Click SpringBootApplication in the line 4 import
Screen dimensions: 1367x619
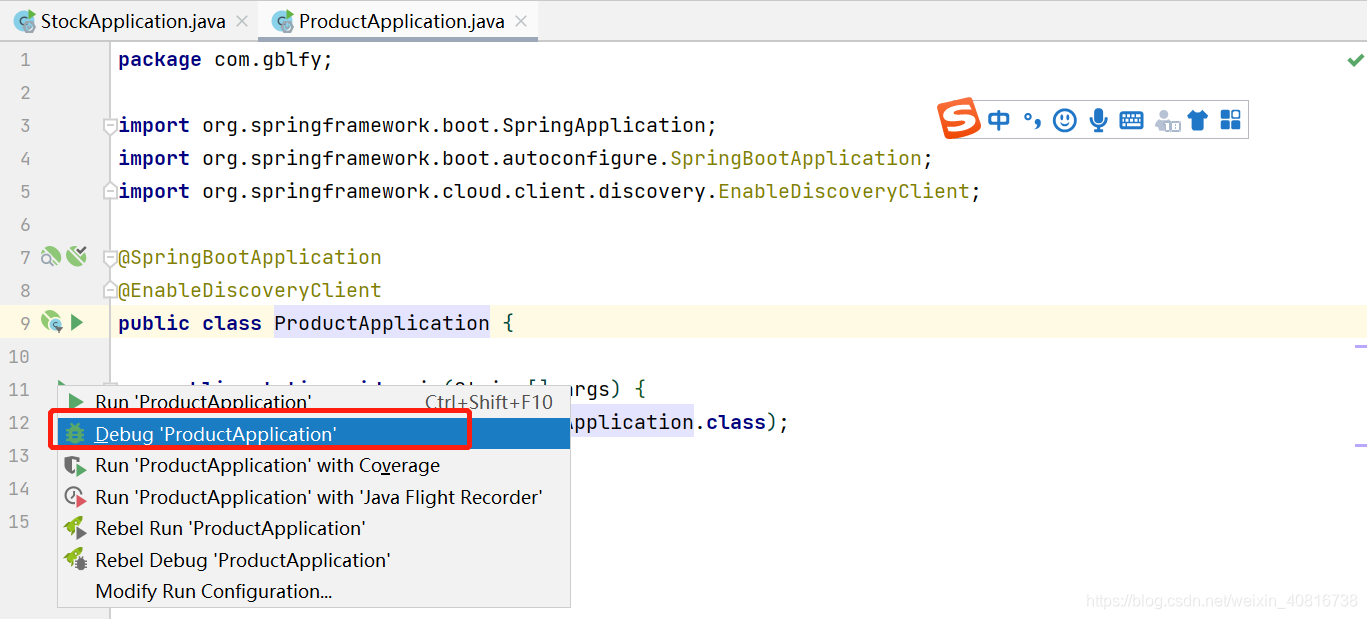click(x=796, y=158)
